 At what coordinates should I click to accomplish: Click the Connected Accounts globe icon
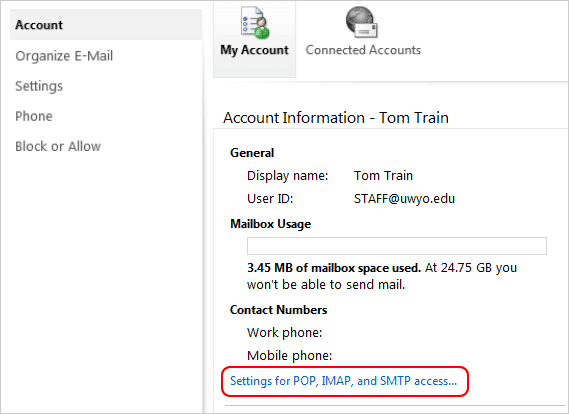pos(362,22)
